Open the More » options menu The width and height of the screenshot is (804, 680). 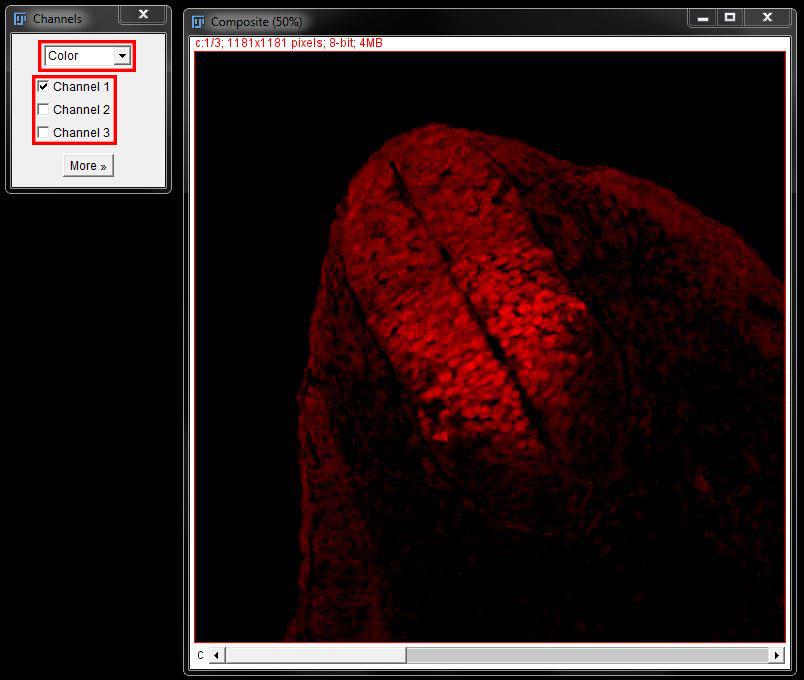(88, 166)
